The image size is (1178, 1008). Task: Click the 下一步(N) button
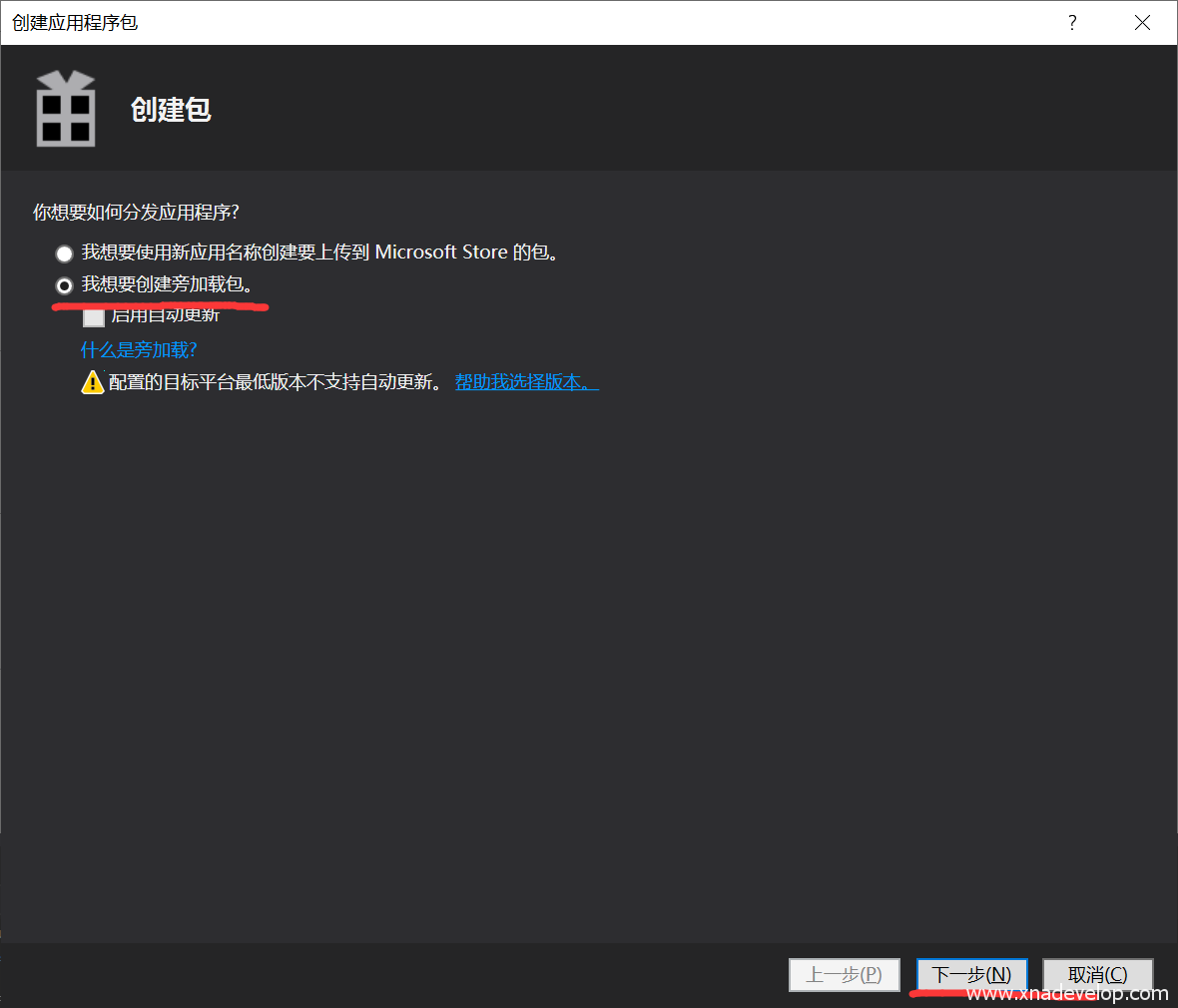pos(971,974)
